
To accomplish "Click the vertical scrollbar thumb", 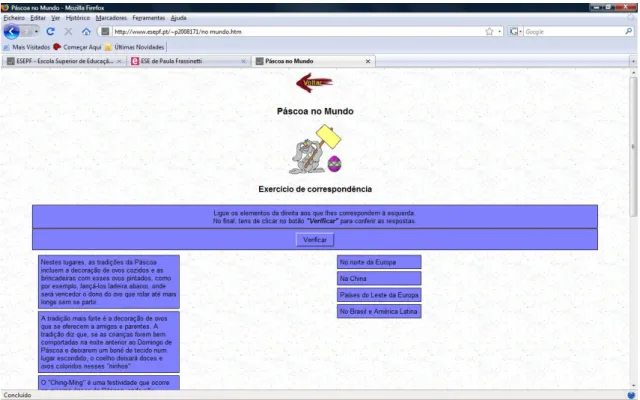I will pyautogui.click(x=633, y=147).
